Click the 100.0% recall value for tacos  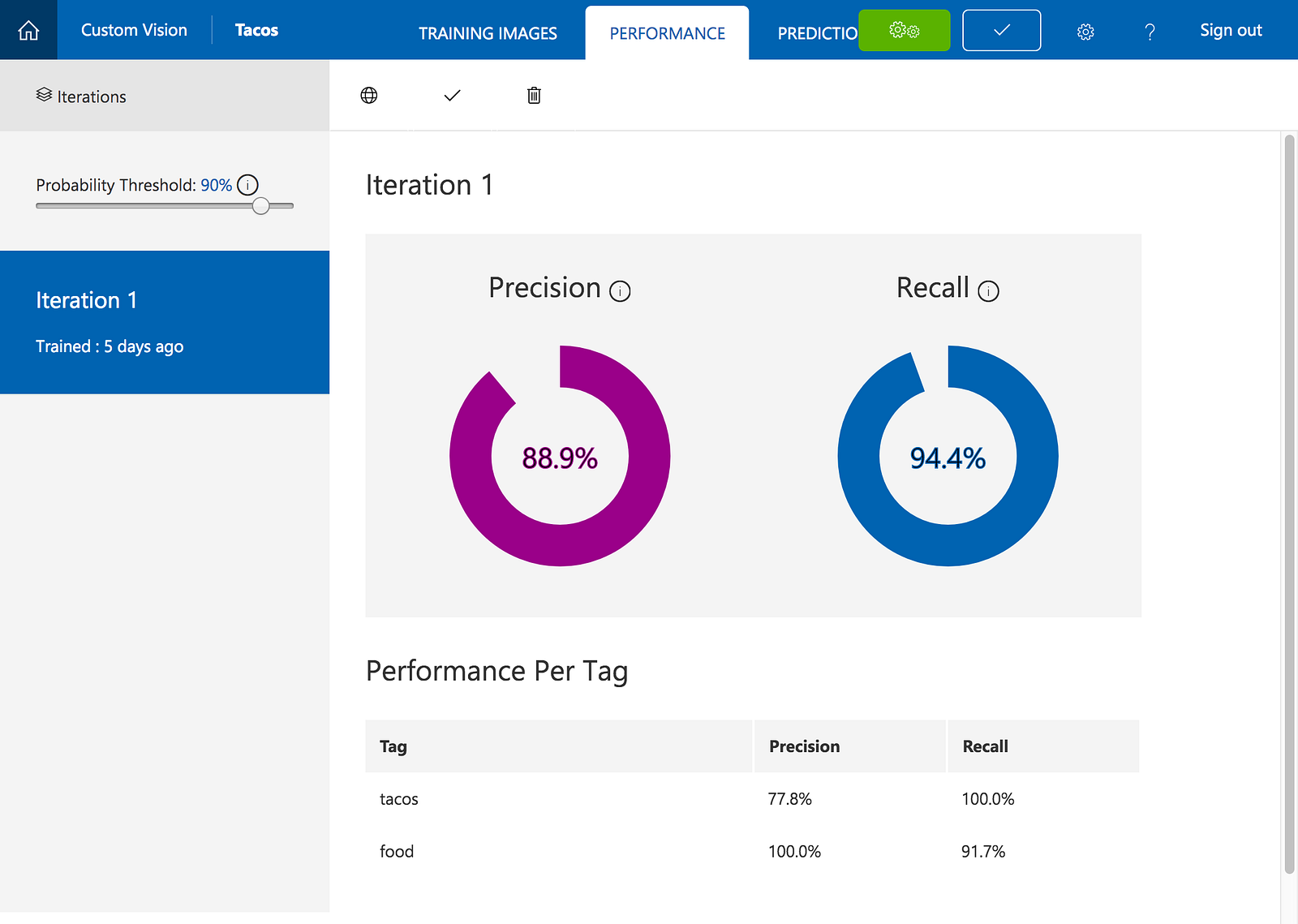(x=988, y=799)
